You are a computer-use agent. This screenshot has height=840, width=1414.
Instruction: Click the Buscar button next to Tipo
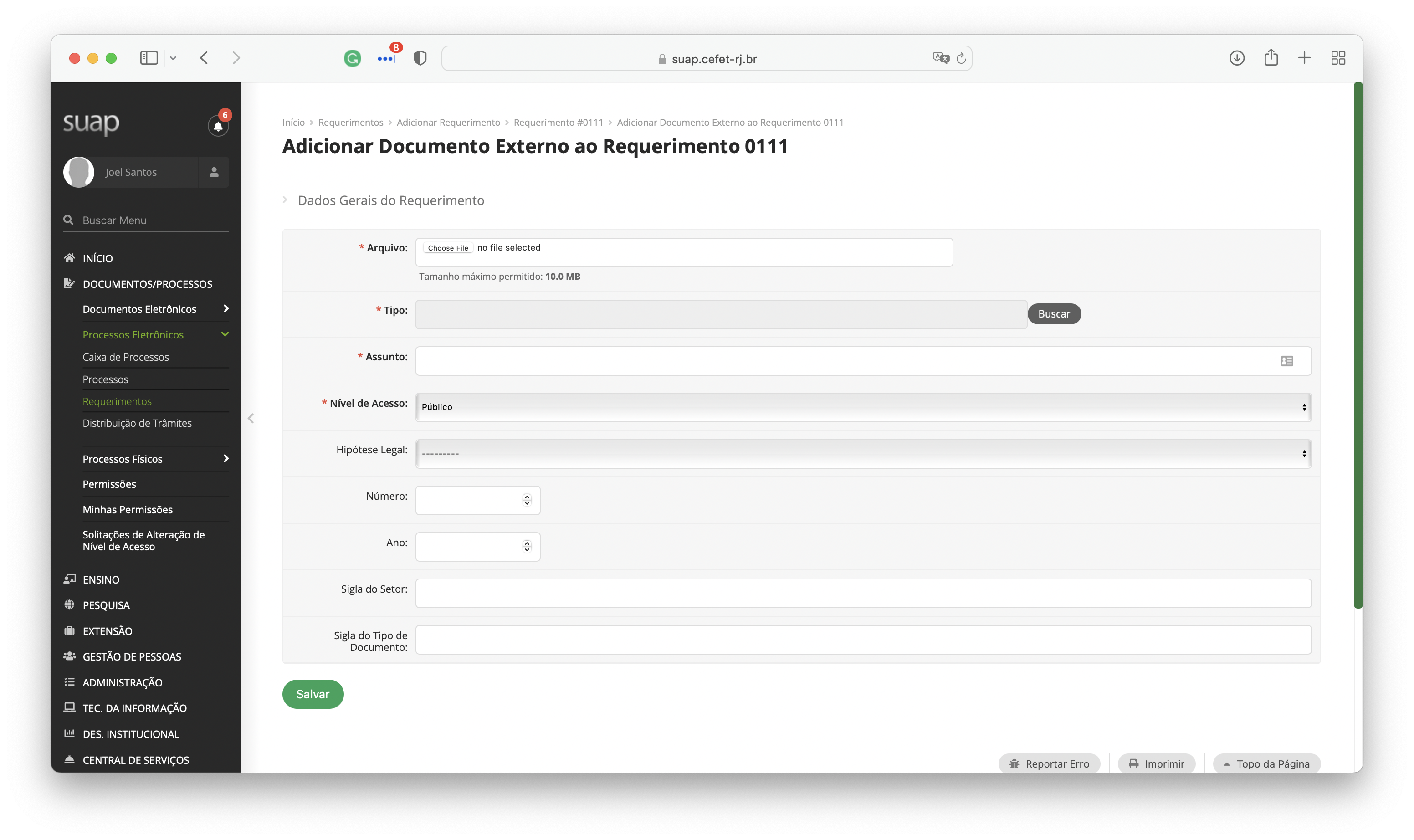(x=1054, y=313)
